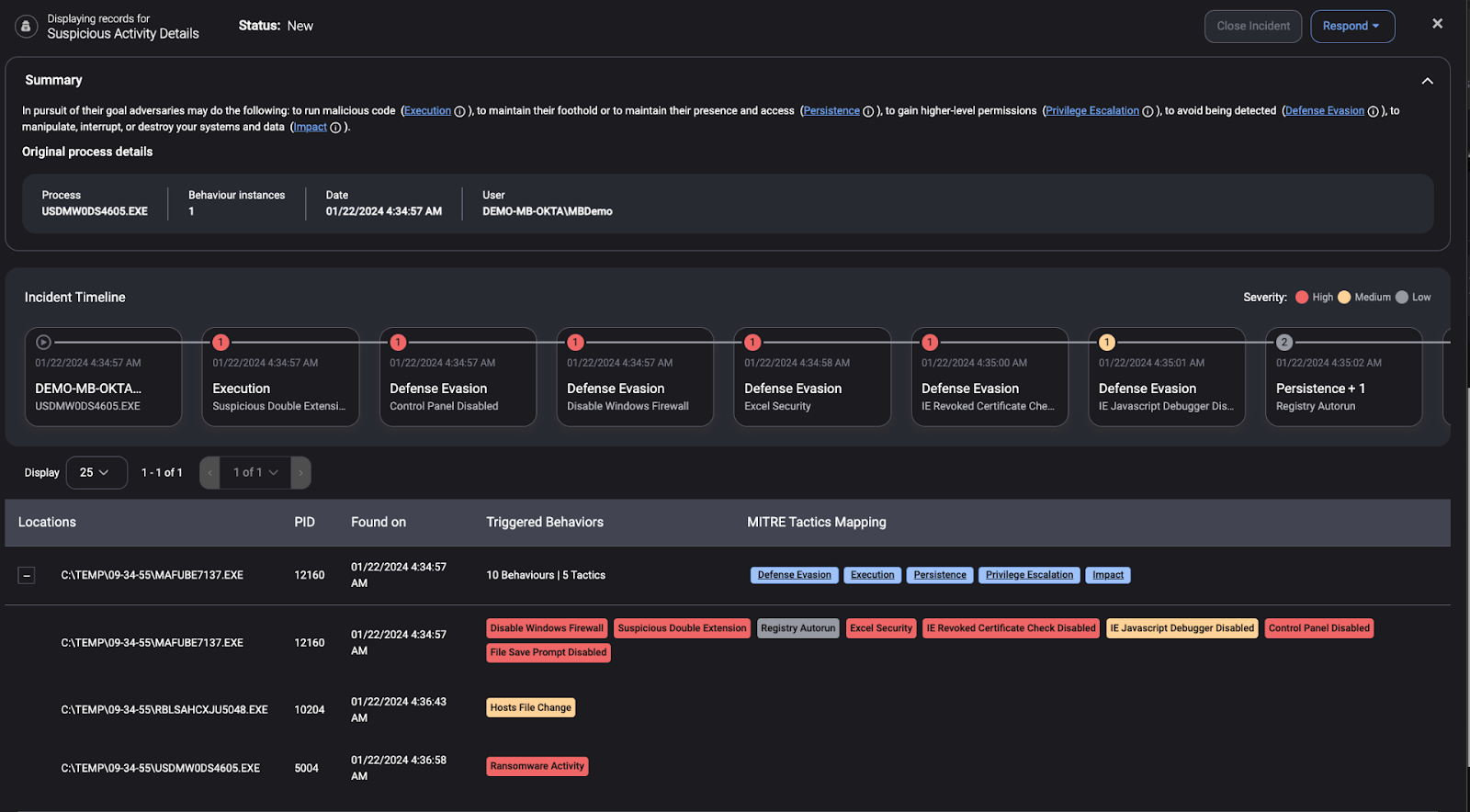Screen dimensions: 1470x812
Task: Click the 10 Behaviours | 5 Tactics text
Action: tap(546, 576)
